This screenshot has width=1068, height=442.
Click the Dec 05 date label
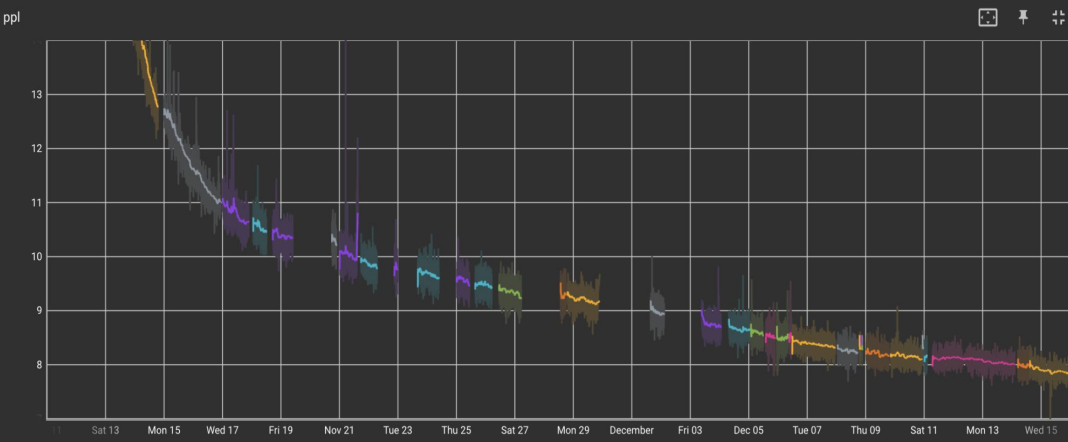click(749, 430)
